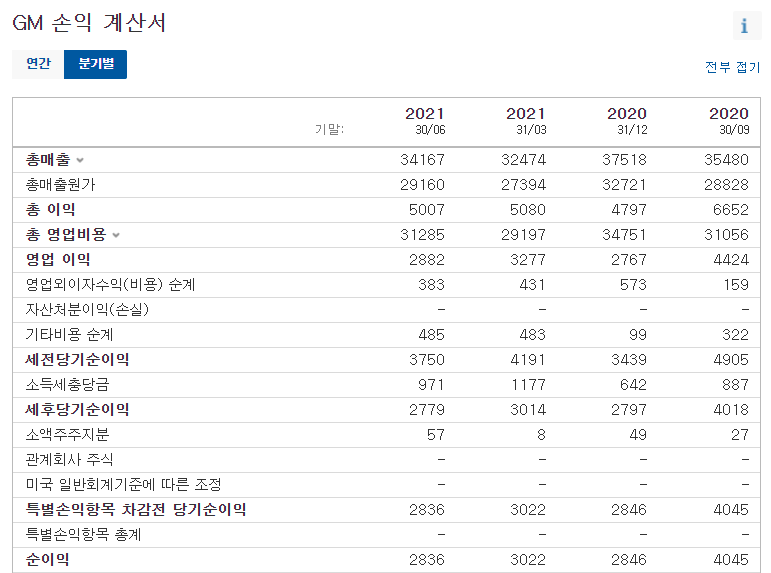
Task: Click minority interest value 27
Action: [740, 435]
